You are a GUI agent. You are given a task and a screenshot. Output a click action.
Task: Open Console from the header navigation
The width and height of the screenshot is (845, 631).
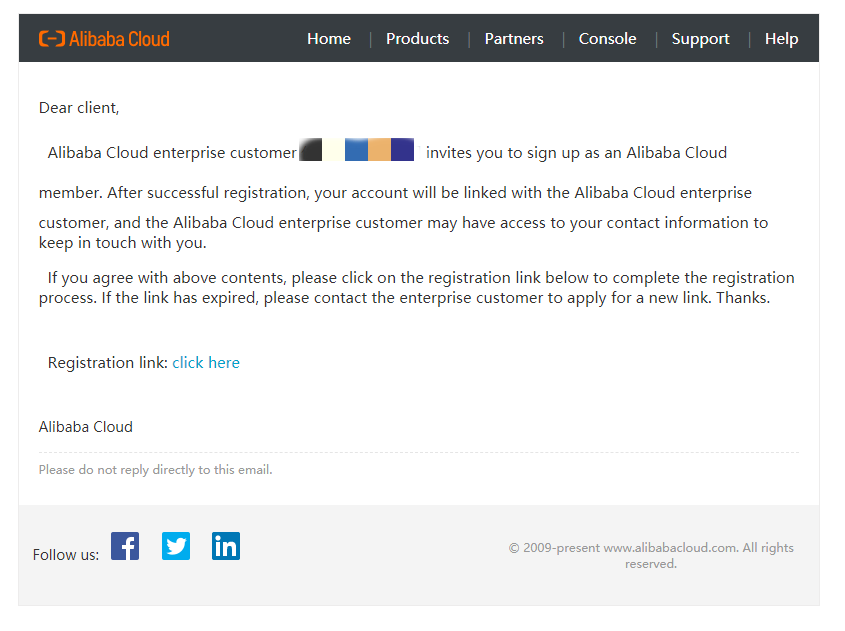pos(607,39)
